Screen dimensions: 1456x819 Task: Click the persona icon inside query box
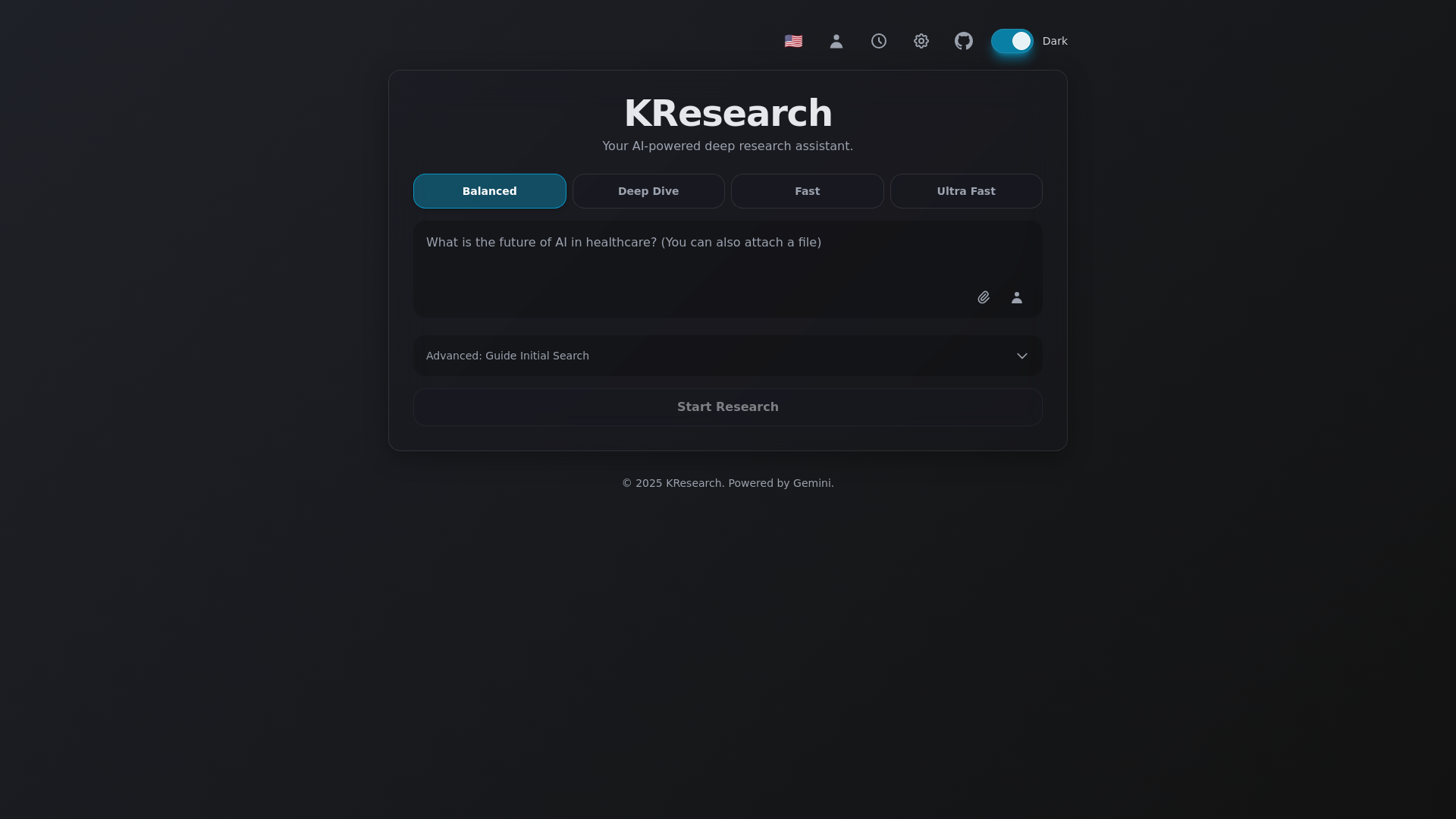tap(1017, 298)
